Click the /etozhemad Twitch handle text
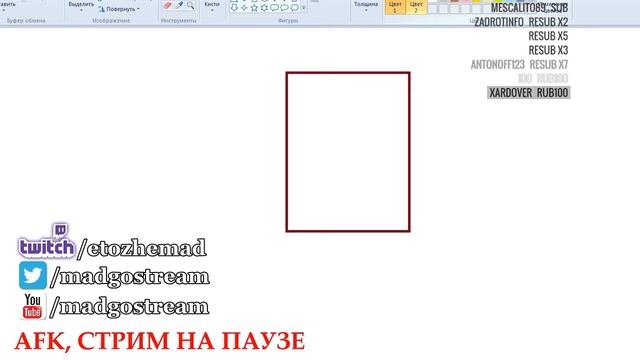 tap(142, 248)
